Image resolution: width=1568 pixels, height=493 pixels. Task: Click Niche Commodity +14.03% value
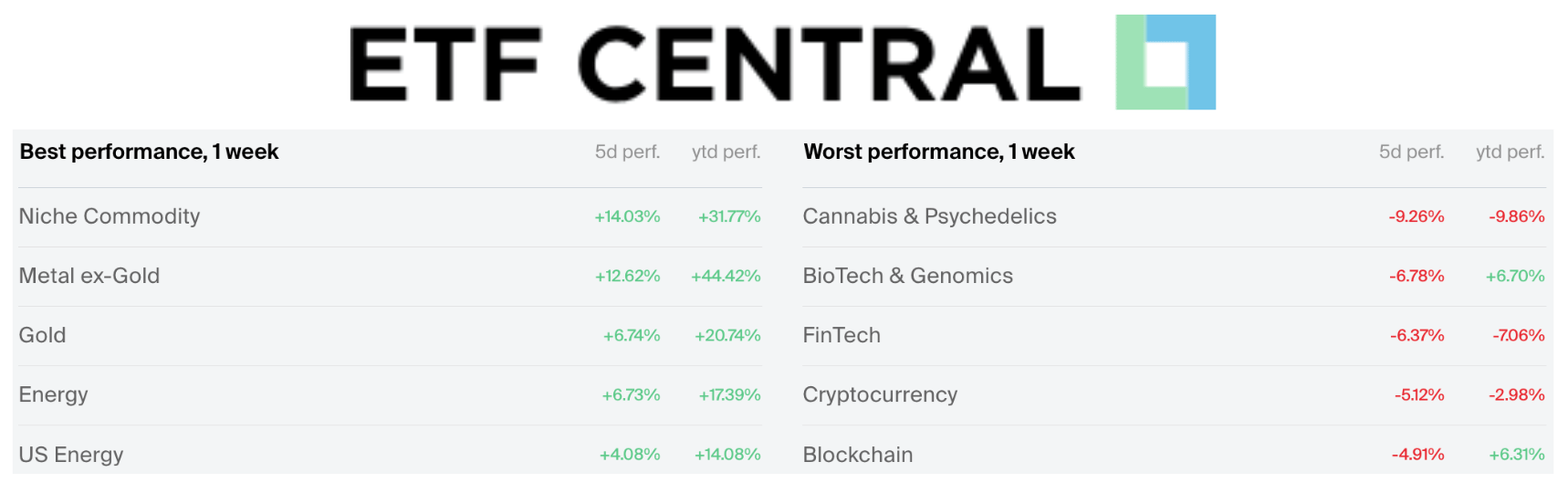tap(627, 216)
